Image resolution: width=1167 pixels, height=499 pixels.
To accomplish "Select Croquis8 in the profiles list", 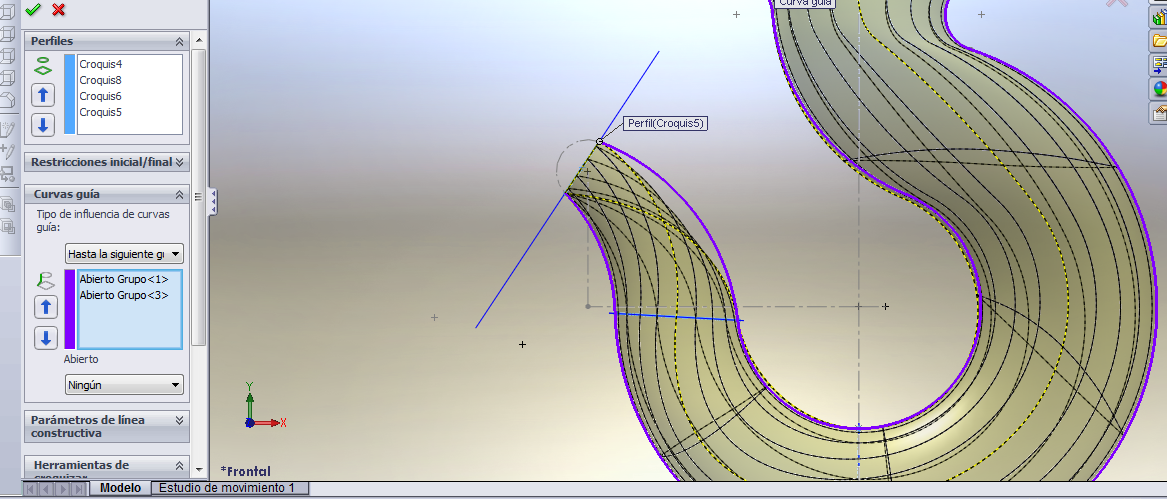I will click(x=101, y=80).
